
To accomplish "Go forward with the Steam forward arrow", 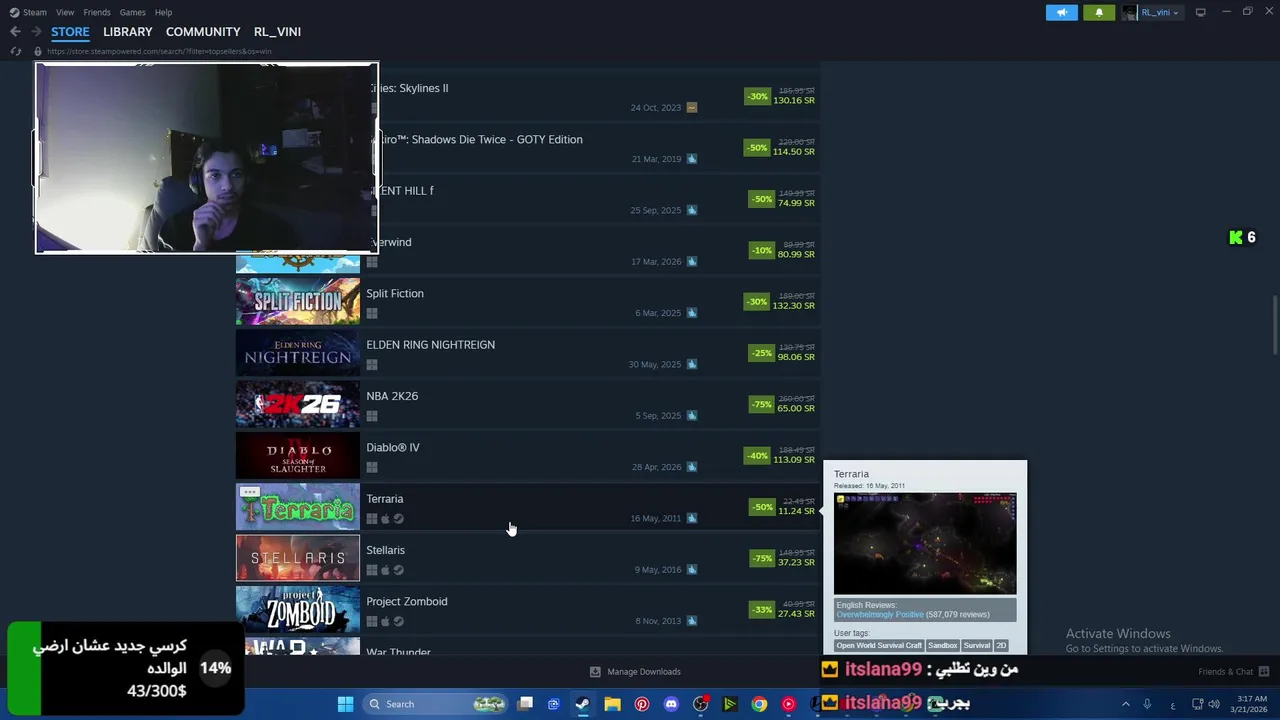I will 36,32.
